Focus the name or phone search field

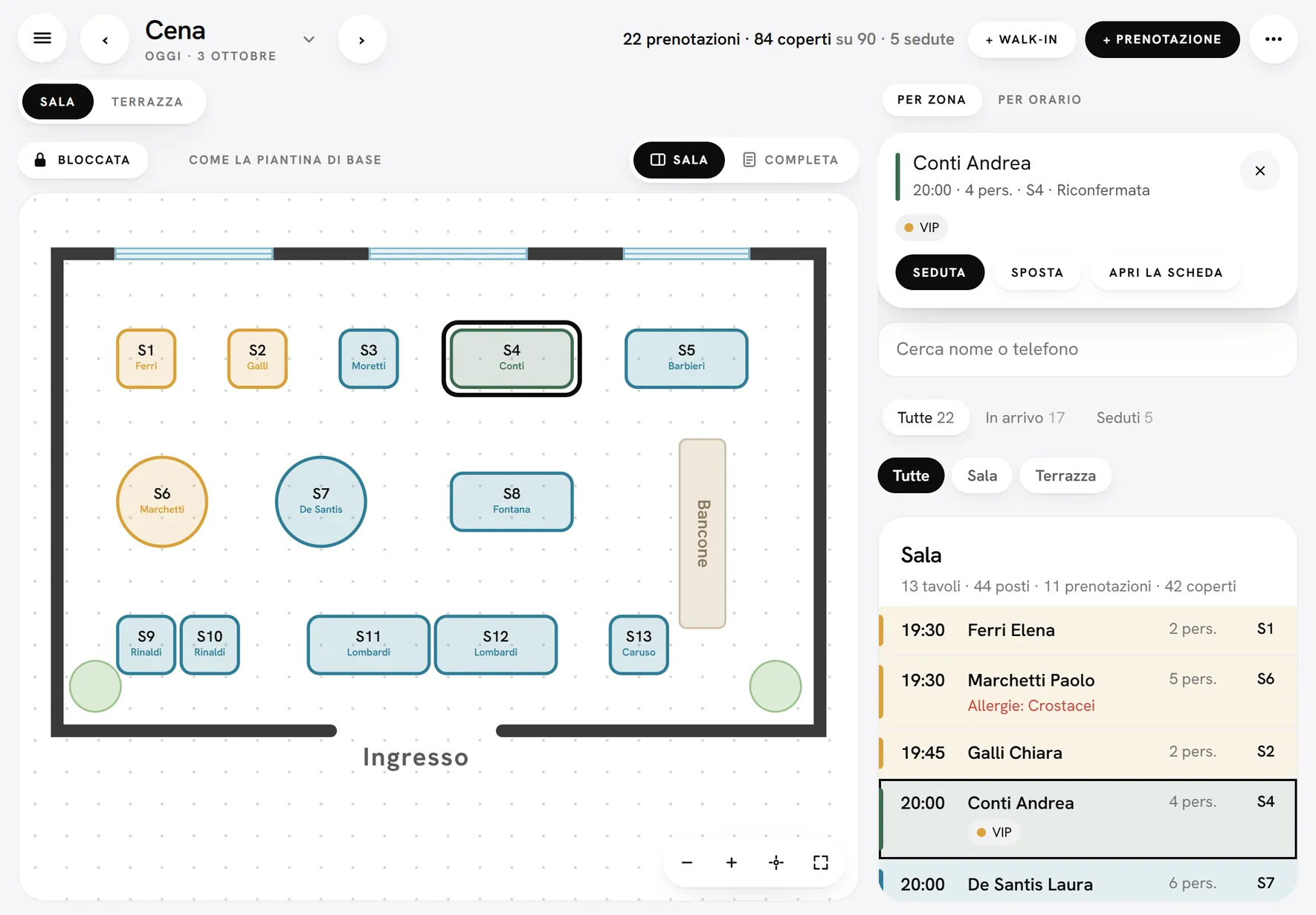1088,349
